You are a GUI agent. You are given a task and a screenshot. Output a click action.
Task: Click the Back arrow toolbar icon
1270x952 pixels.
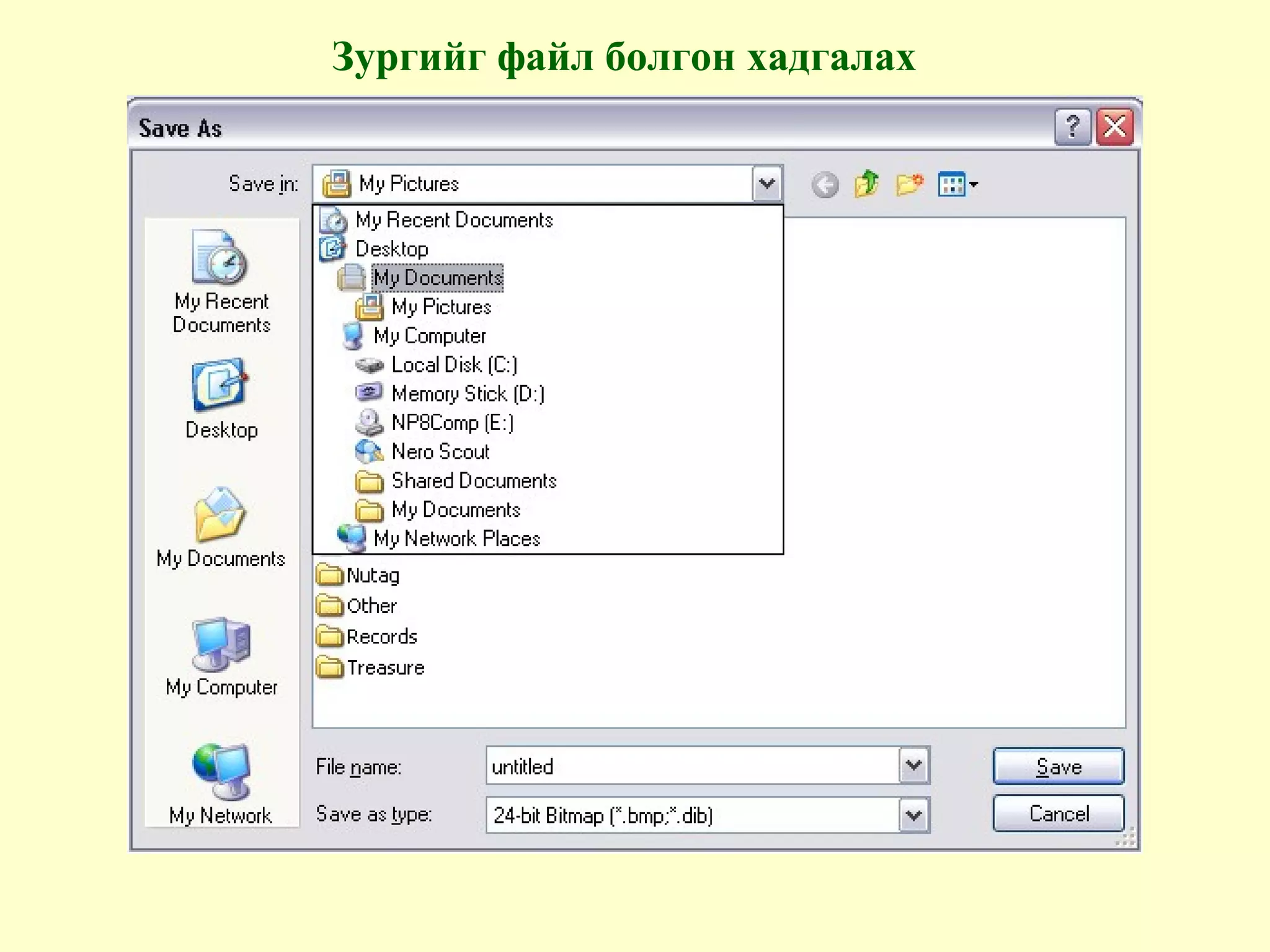click(825, 185)
